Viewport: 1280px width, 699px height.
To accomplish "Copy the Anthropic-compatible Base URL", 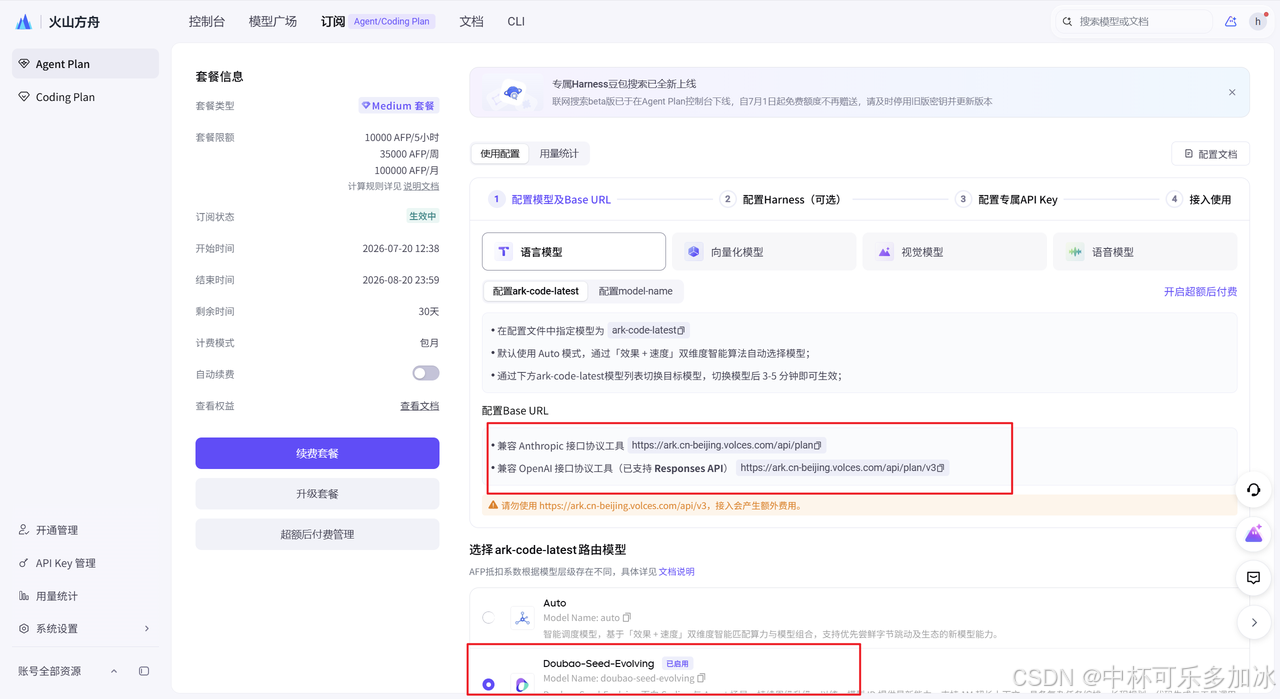I will click(x=818, y=445).
